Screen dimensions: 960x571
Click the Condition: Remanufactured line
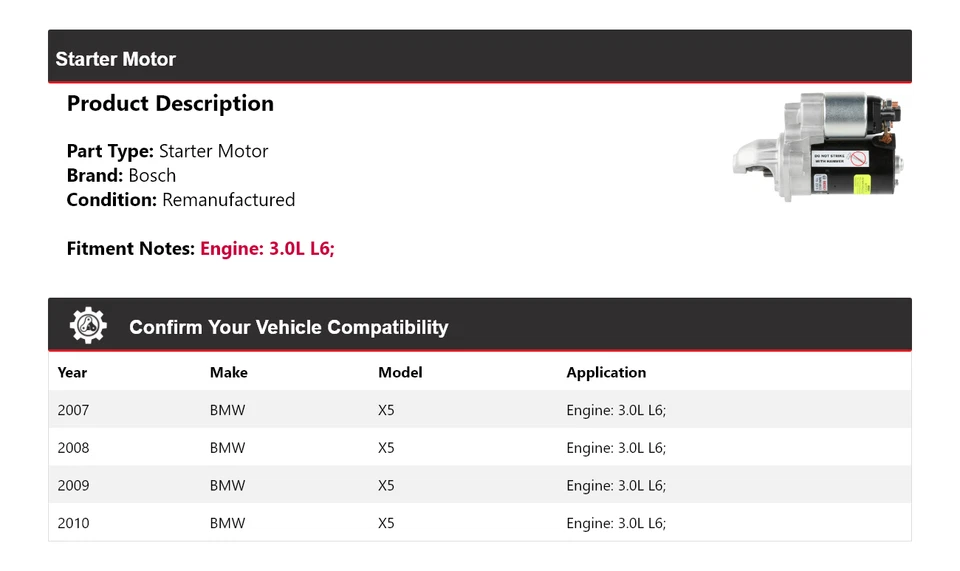coord(180,200)
